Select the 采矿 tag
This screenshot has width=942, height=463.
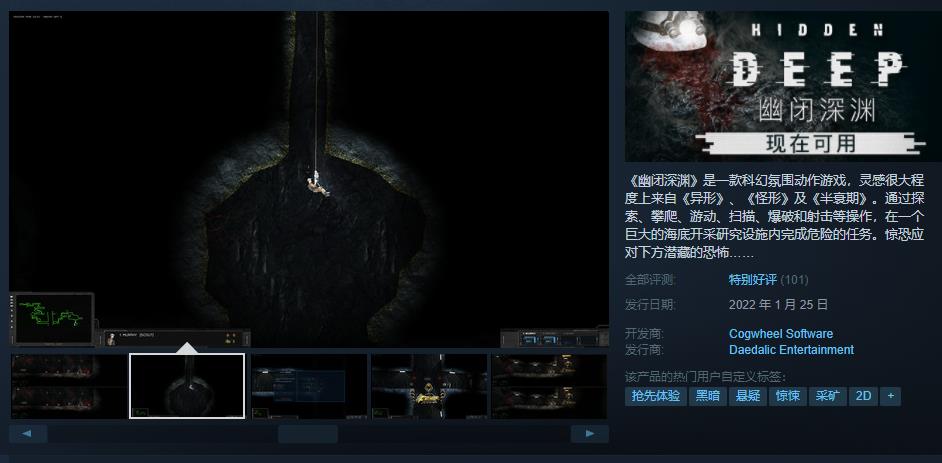point(827,396)
